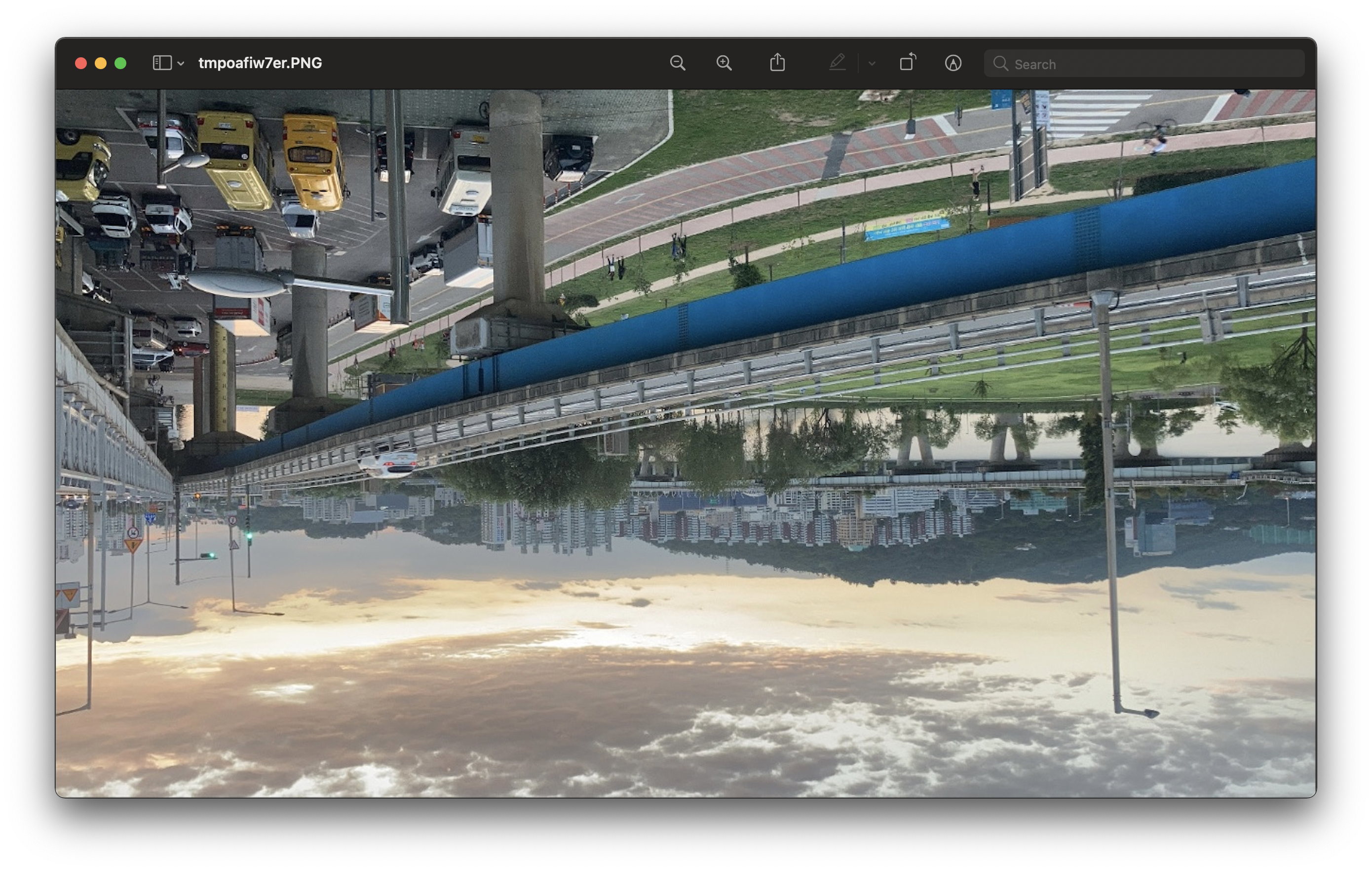Click into the Search field

pyautogui.click(x=1144, y=63)
